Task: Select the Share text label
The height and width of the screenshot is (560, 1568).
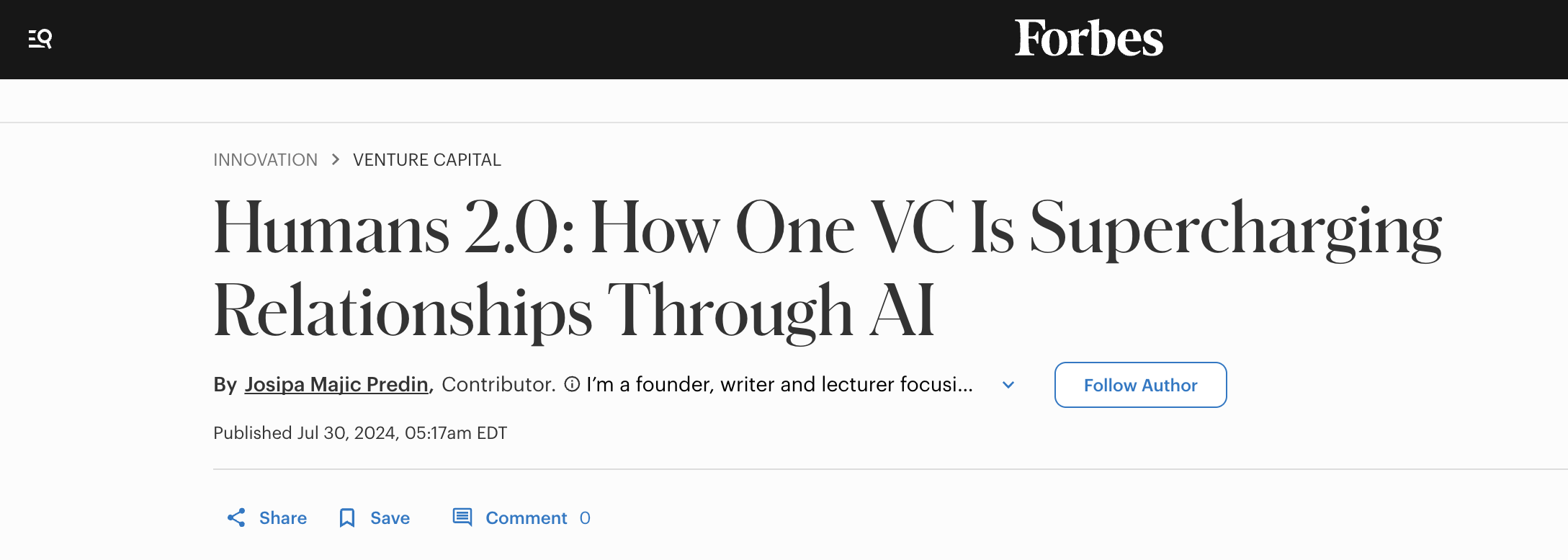Action: click(x=283, y=518)
